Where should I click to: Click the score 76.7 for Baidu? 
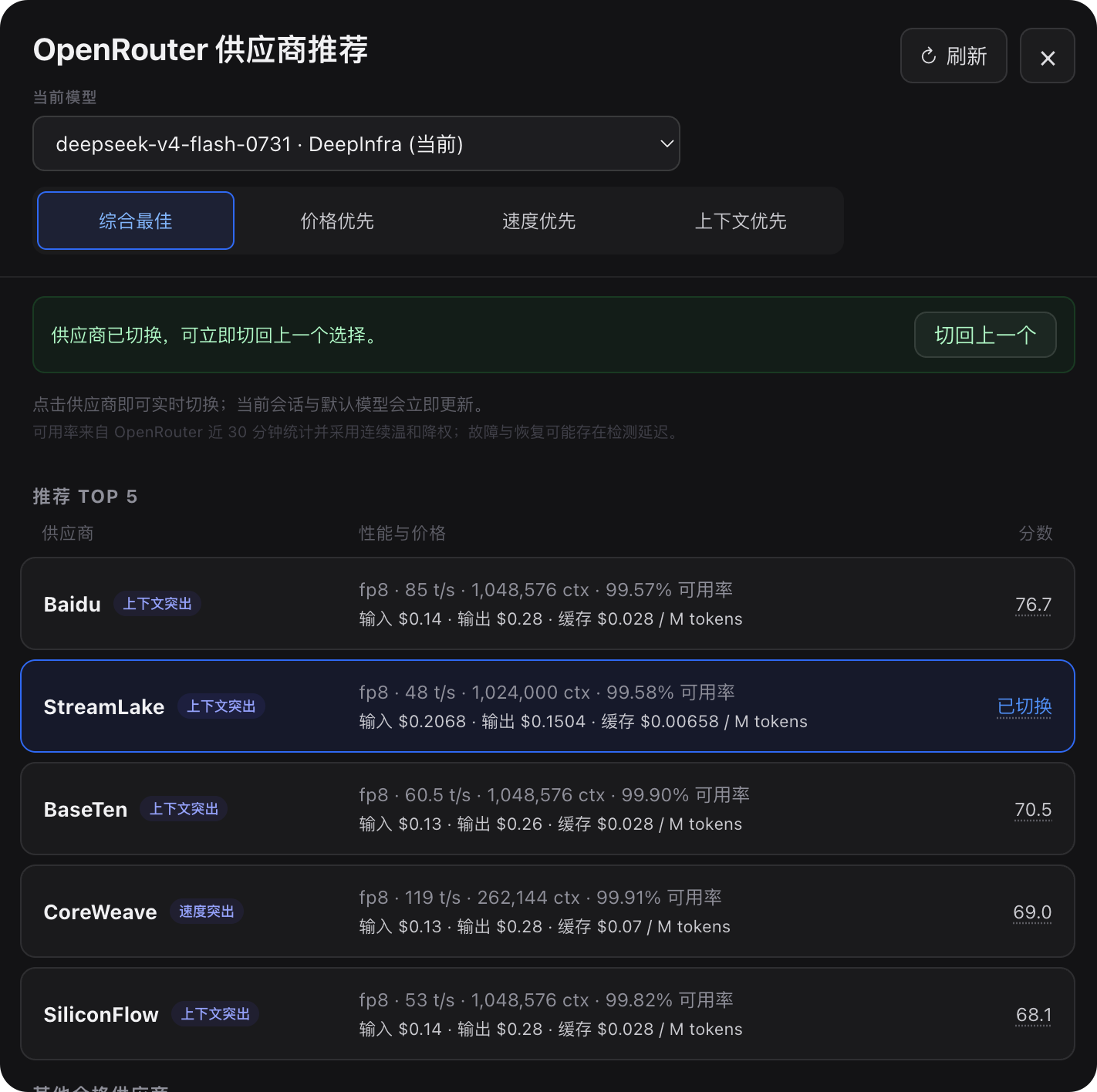1034,605
